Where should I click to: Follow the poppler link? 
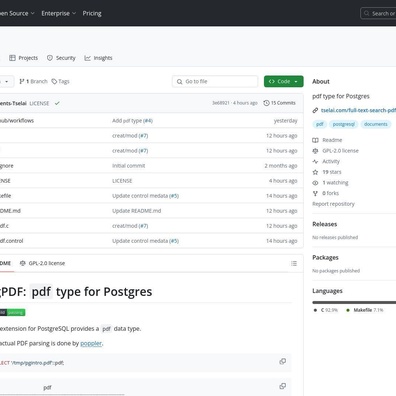pyautogui.click(x=91, y=343)
